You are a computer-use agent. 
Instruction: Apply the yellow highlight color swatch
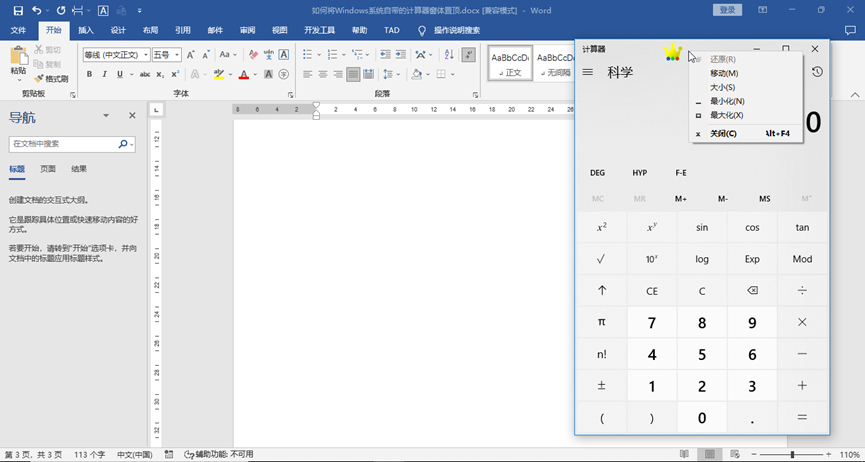click(219, 74)
